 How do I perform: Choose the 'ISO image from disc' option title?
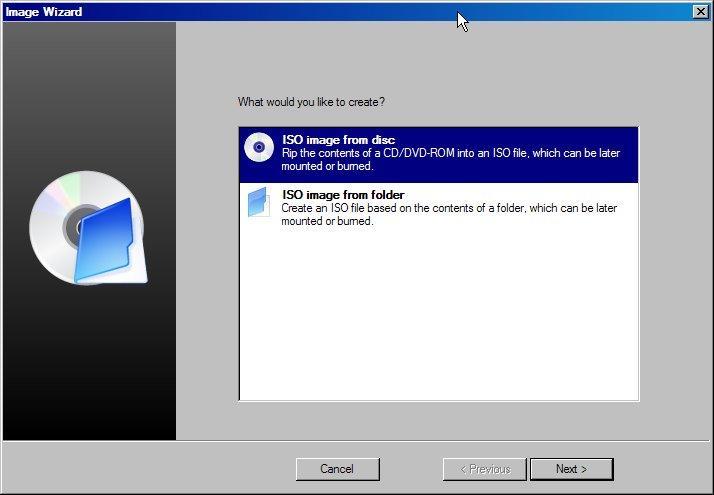(x=338, y=140)
